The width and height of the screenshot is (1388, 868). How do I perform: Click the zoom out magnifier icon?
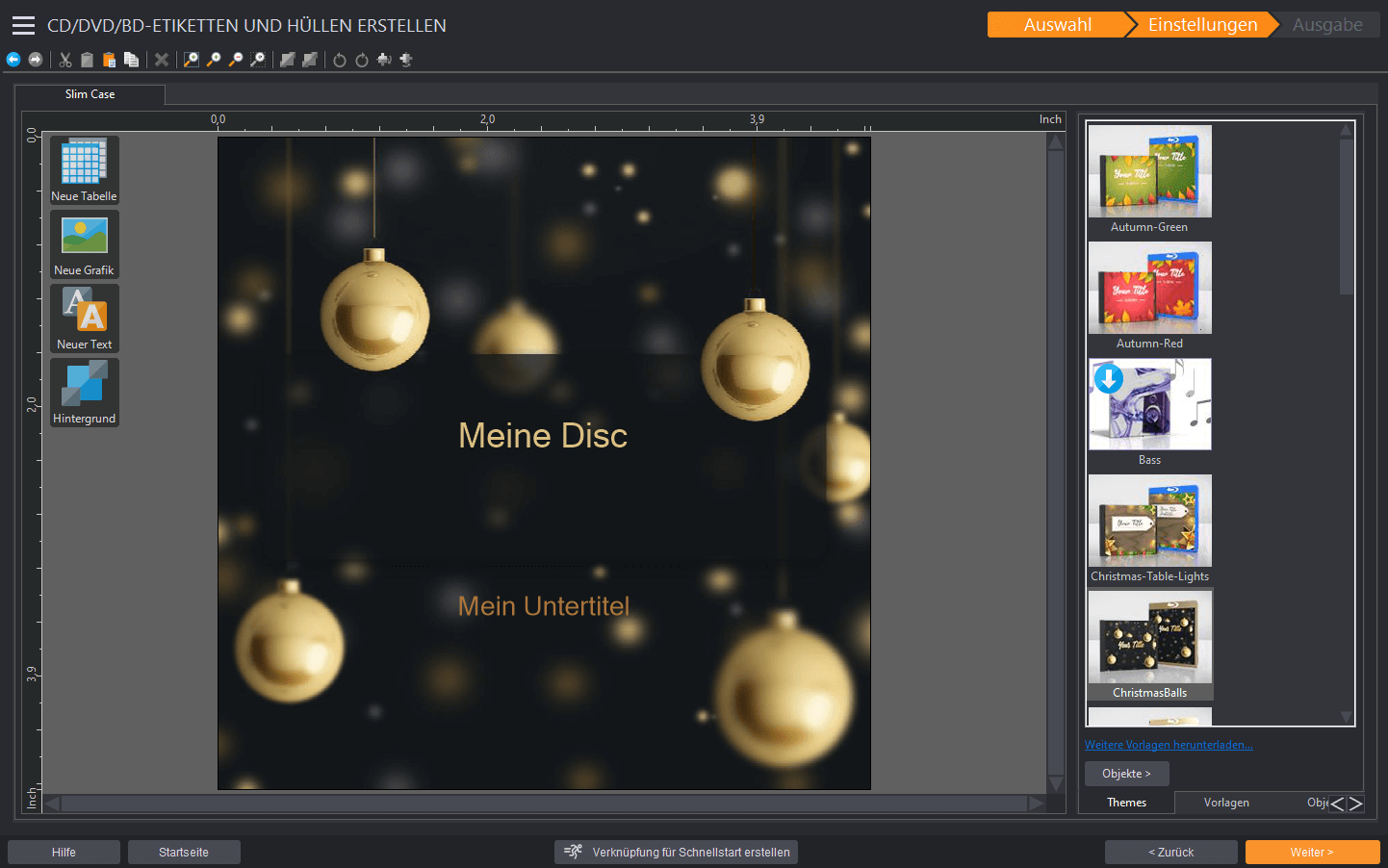[x=236, y=60]
